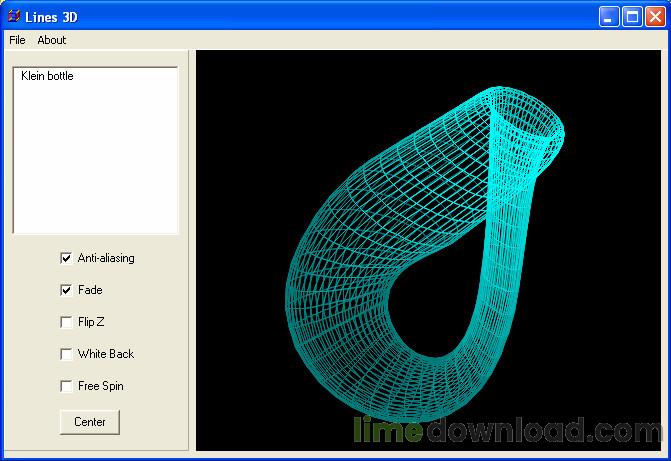Open the File menu

coord(17,40)
